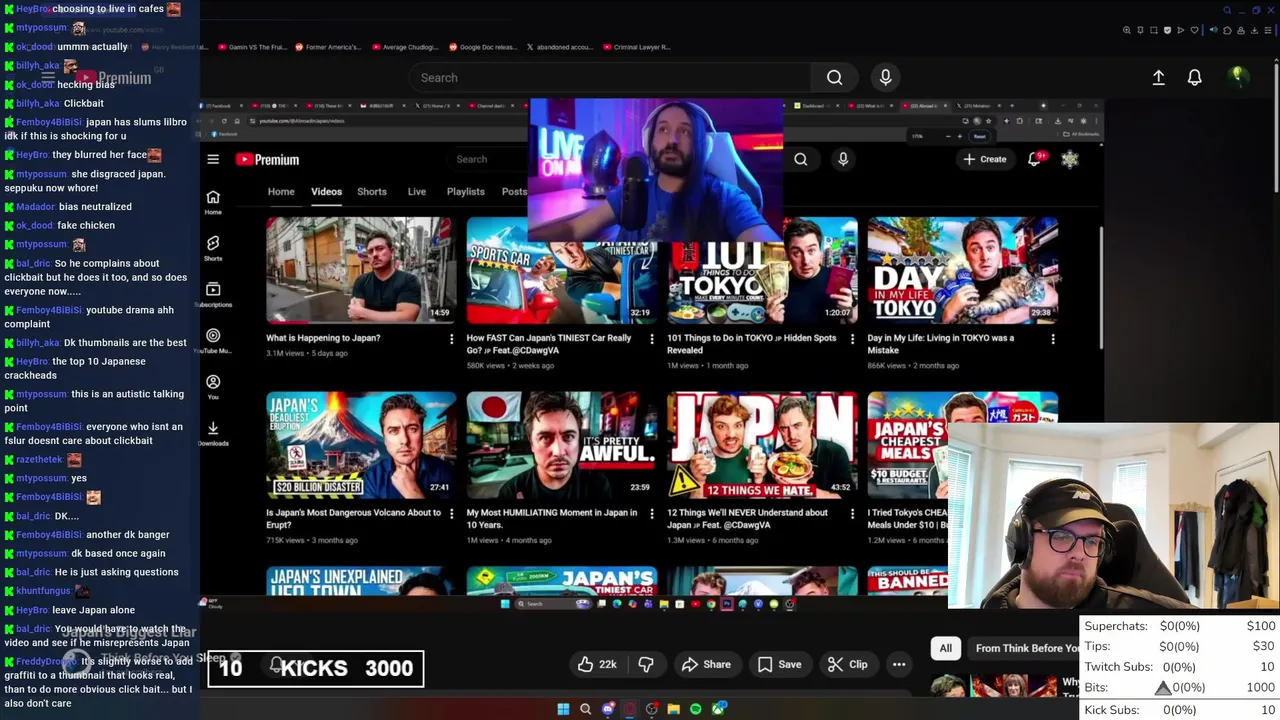Viewport: 1280px width, 720px height.
Task: Click the browser ad-blocker shield icon
Action: click(x=1167, y=30)
